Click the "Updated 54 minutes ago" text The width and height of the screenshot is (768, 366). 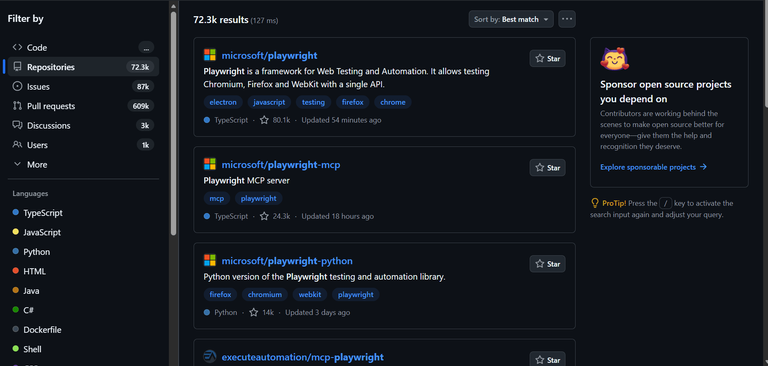point(341,120)
